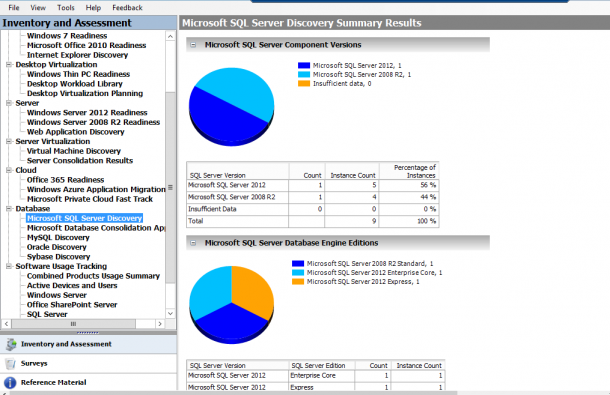Select Windows 7 Readiness in tree

click(67, 36)
